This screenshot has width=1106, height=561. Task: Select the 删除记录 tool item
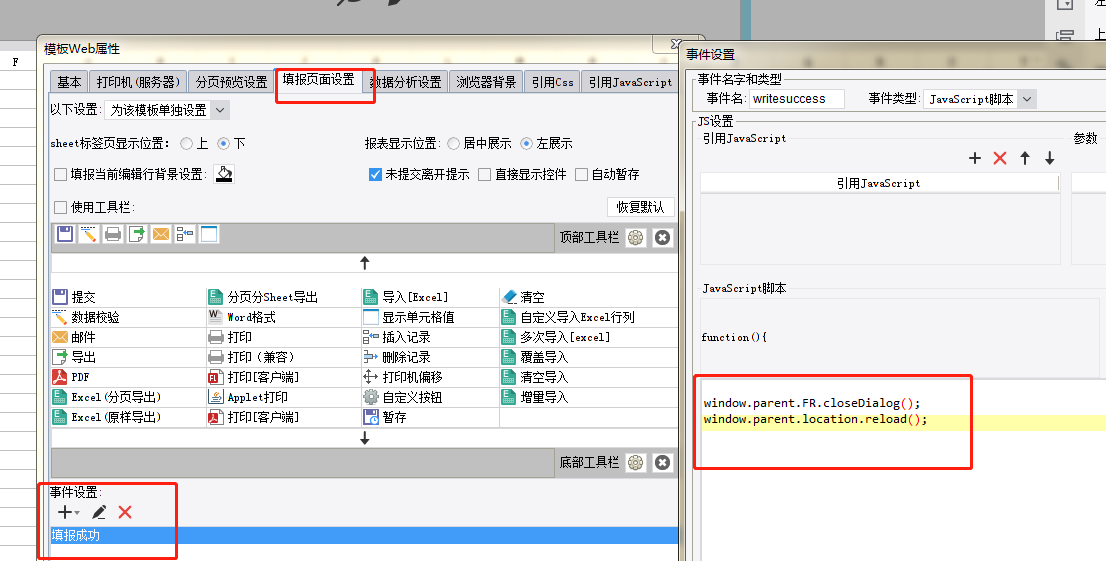pyautogui.click(x=397, y=357)
